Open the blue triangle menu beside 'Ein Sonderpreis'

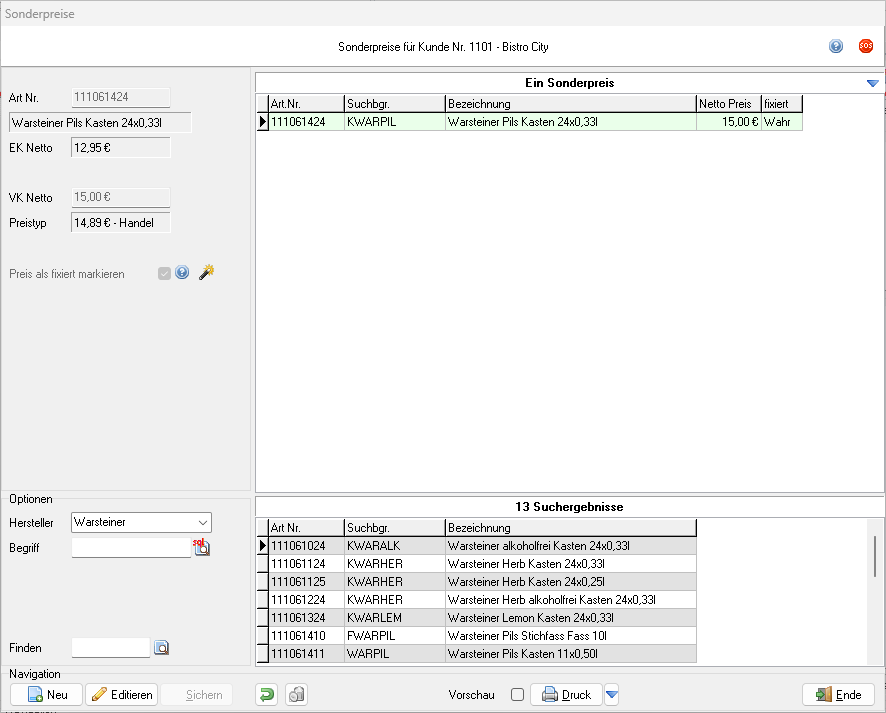click(x=872, y=83)
